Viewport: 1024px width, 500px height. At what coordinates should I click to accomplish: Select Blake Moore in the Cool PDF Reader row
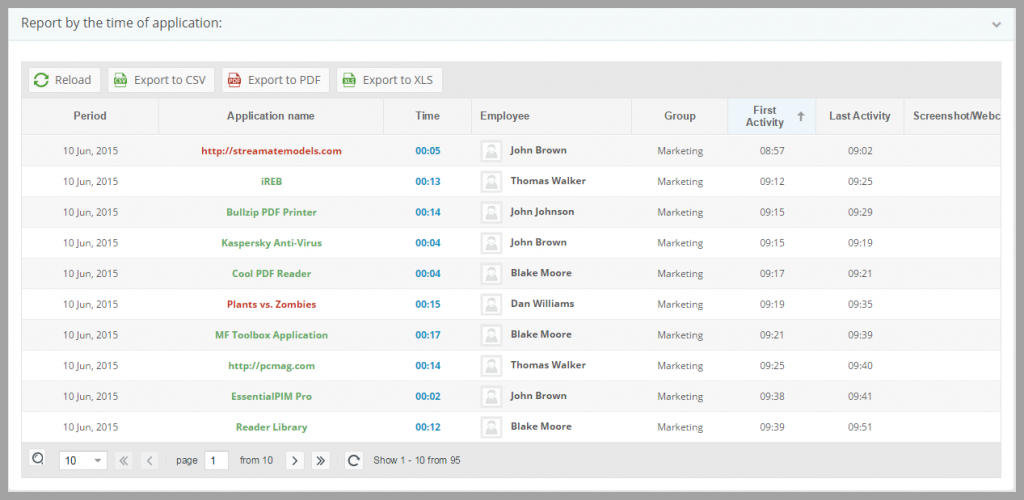pos(541,273)
